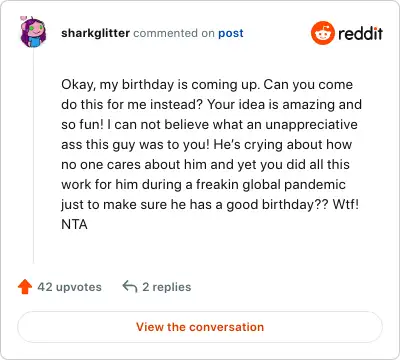Viewport: 400px width, 360px height.
Task: Click "freakin global pandemic" phrase
Action: (270, 185)
